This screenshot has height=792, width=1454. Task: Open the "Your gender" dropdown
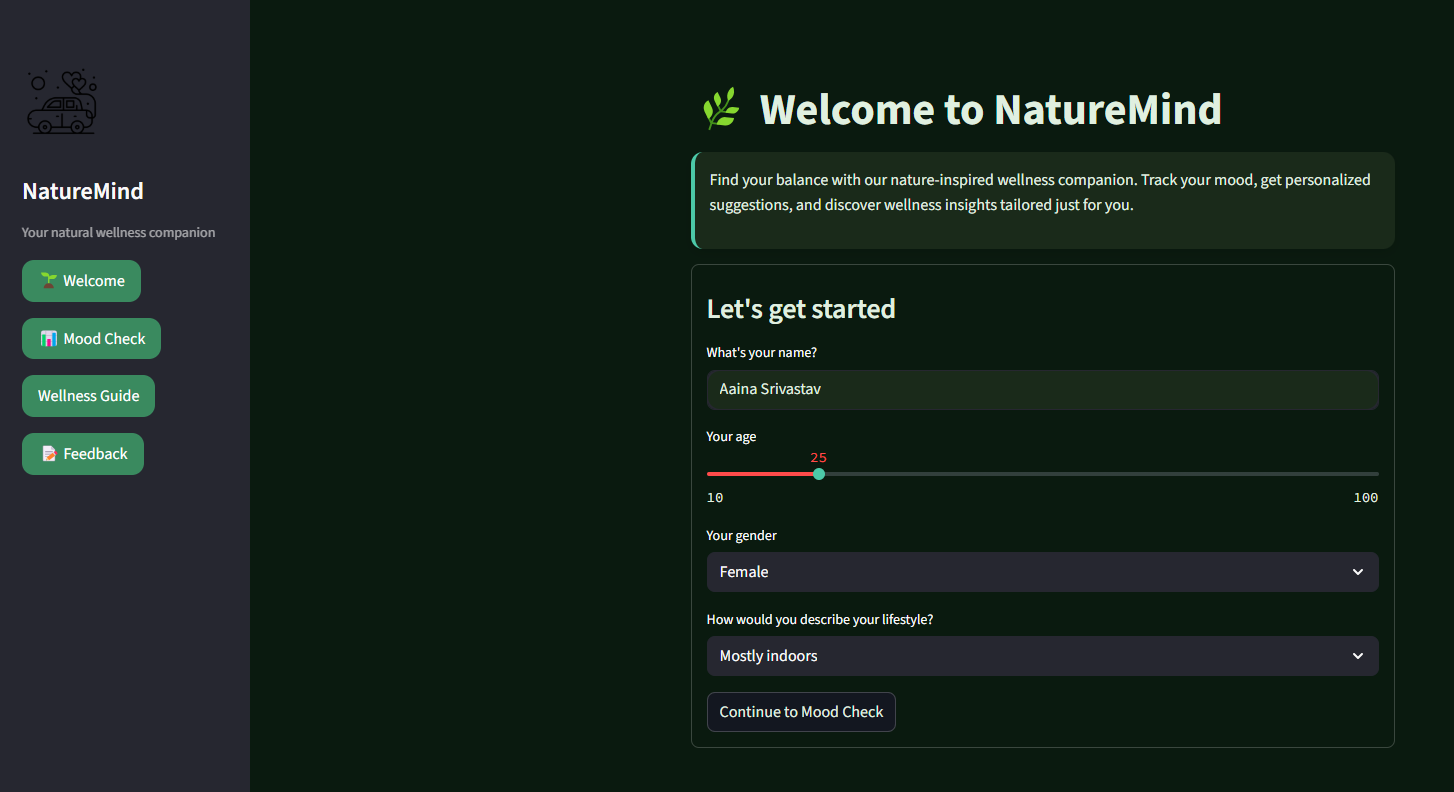pos(1042,572)
